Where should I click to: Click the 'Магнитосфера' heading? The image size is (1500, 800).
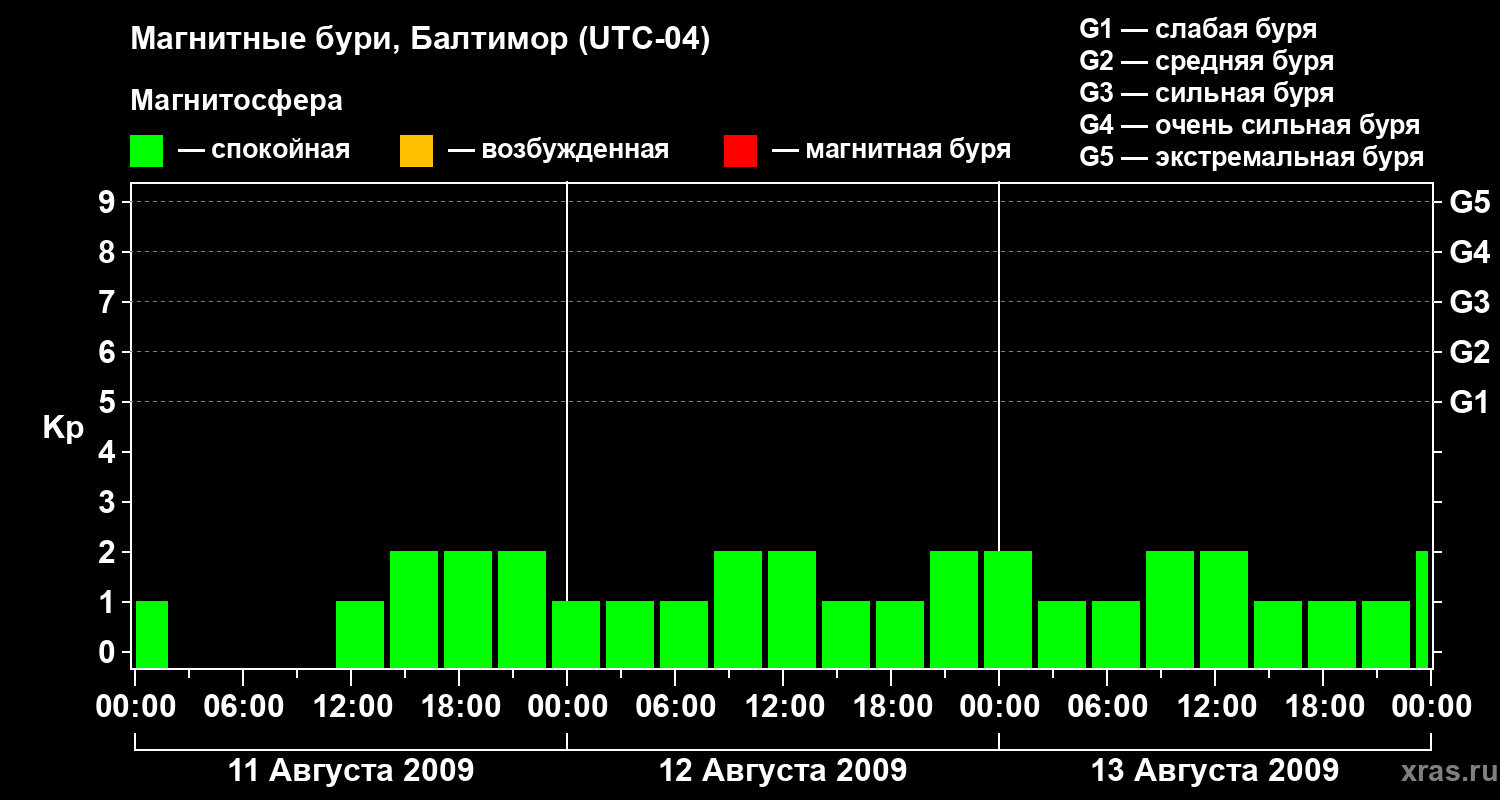236,101
